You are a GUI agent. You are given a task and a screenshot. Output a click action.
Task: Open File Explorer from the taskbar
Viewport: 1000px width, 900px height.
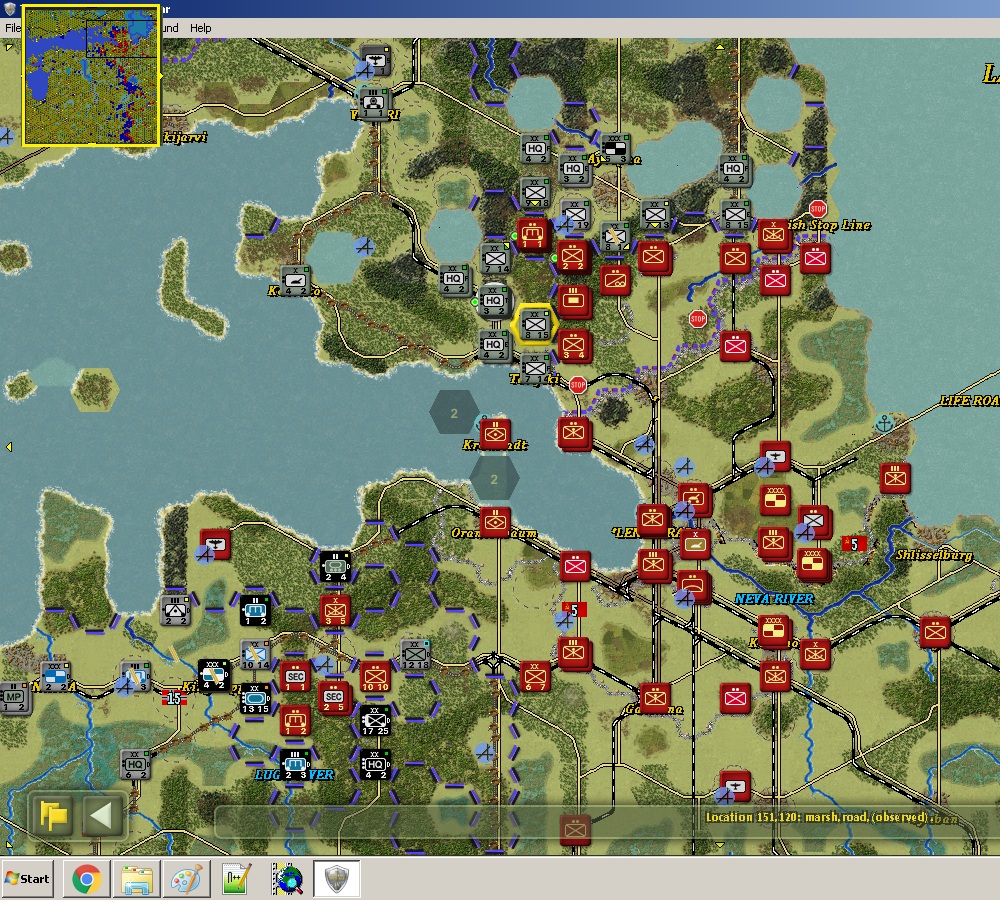pyautogui.click(x=136, y=878)
